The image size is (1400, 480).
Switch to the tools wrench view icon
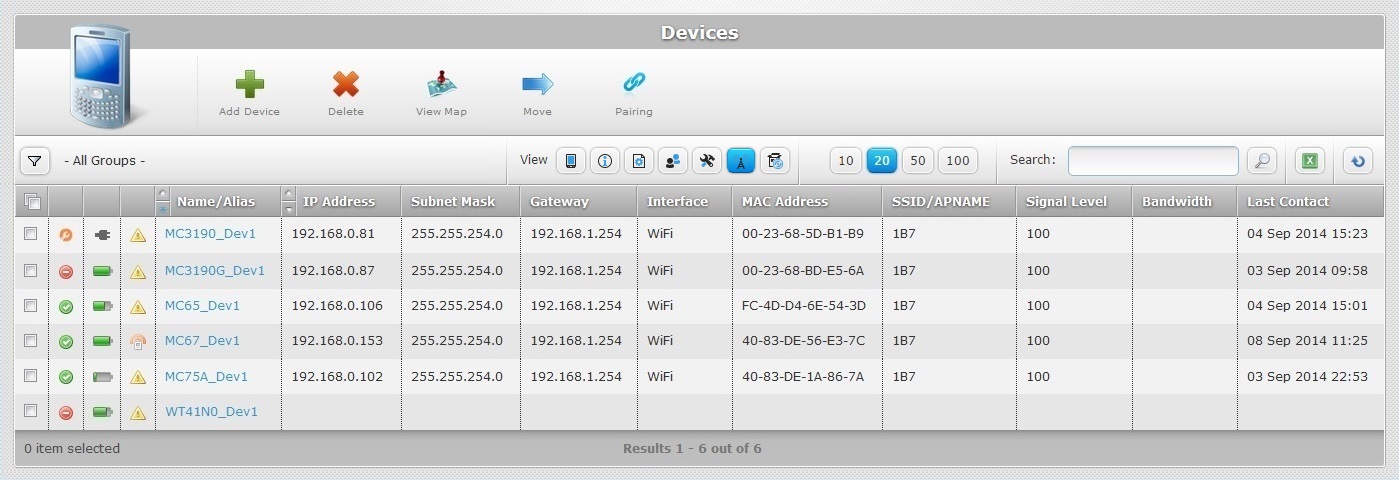707,161
